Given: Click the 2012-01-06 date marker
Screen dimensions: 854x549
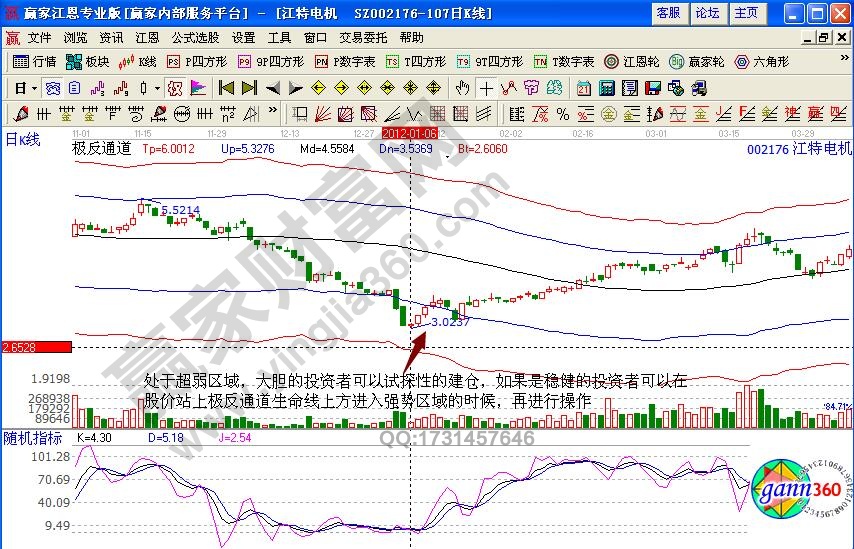Looking at the screenshot, I should (409, 132).
